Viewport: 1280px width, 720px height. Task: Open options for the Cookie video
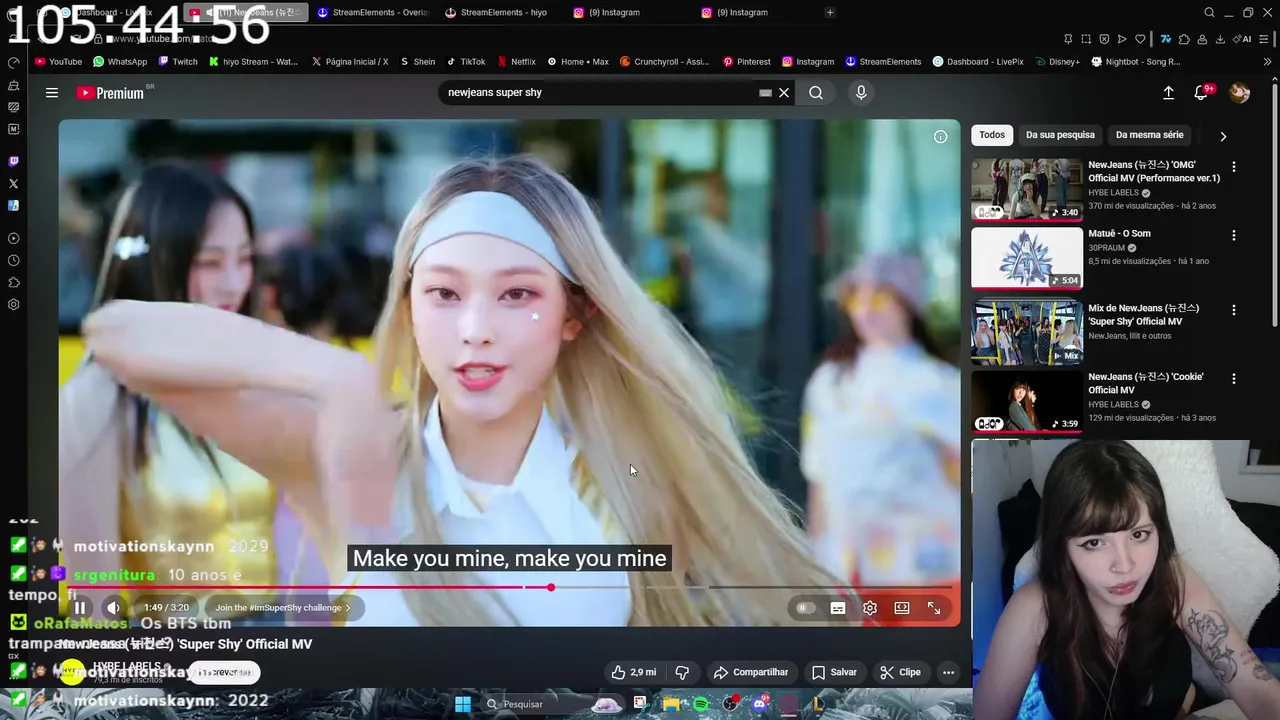click(x=1233, y=379)
